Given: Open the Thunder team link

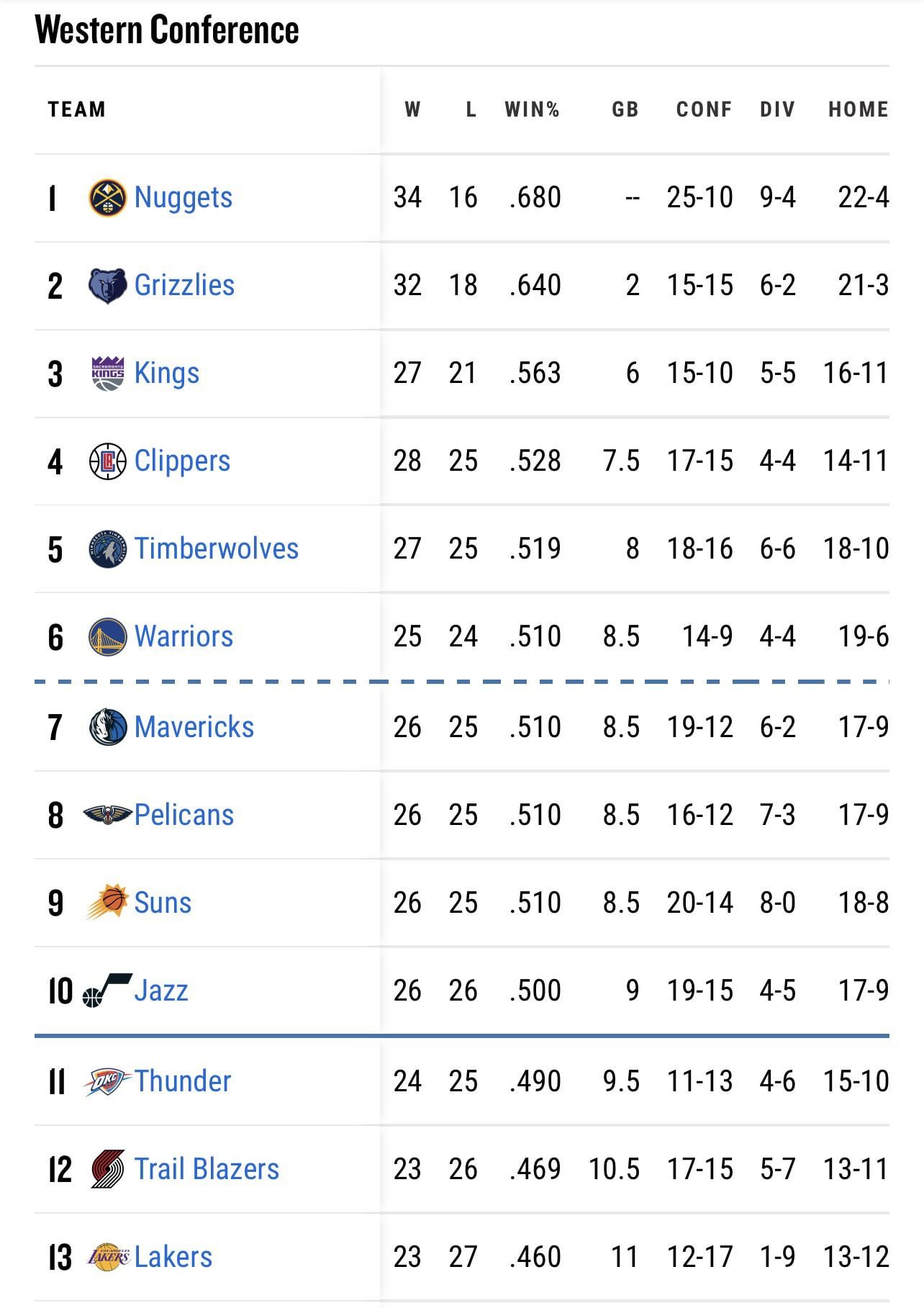Looking at the screenshot, I should (182, 1081).
